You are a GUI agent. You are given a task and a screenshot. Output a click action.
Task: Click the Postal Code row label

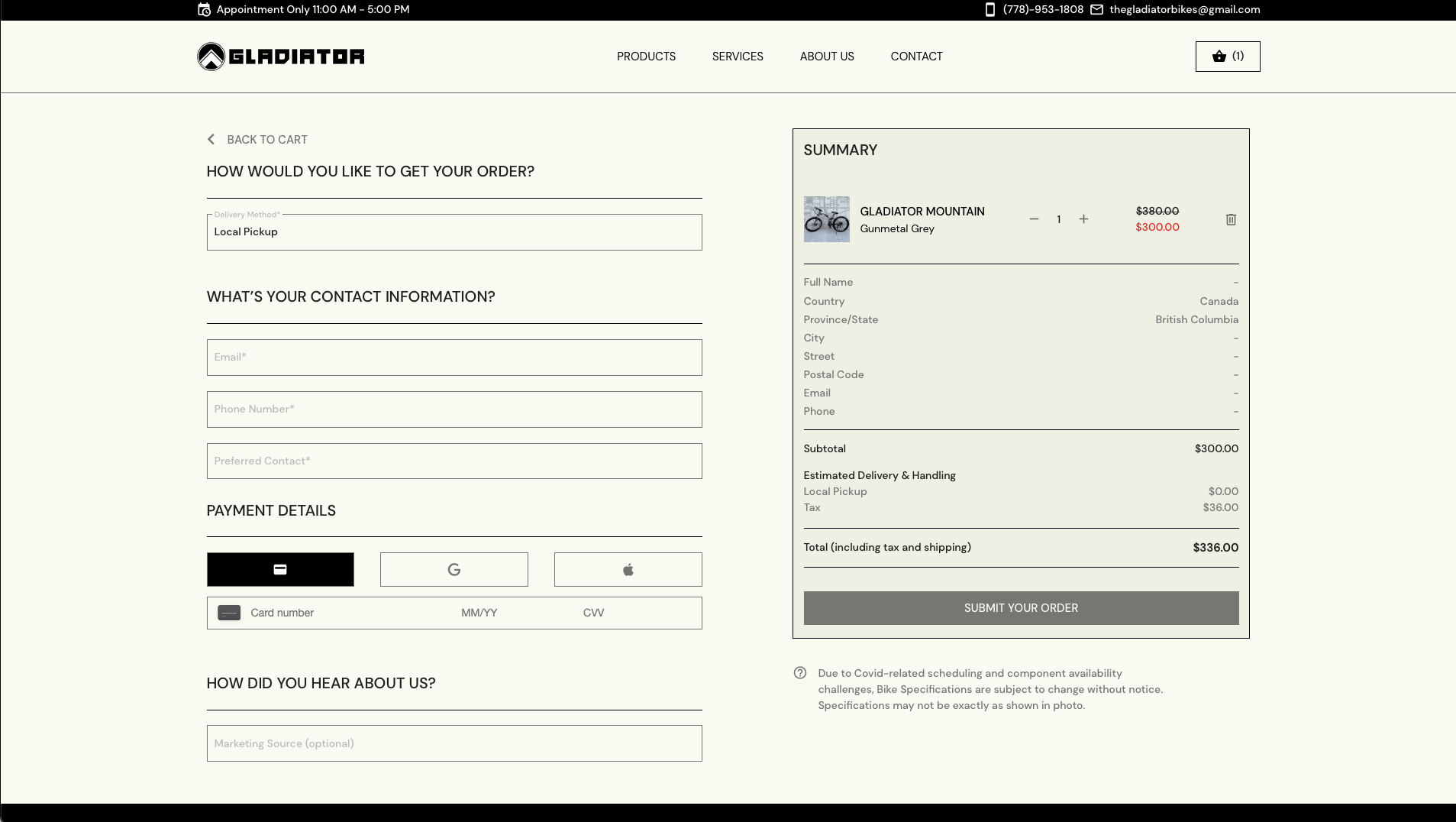834,374
